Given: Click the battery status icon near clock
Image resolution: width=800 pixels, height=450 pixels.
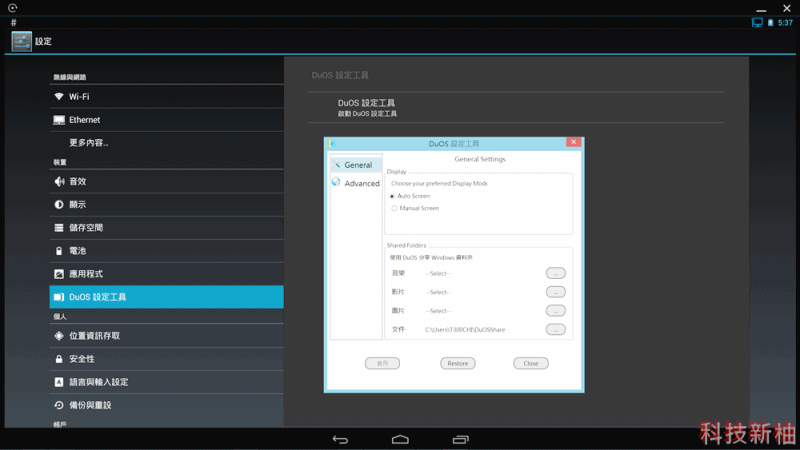Looking at the screenshot, I should (770, 22).
